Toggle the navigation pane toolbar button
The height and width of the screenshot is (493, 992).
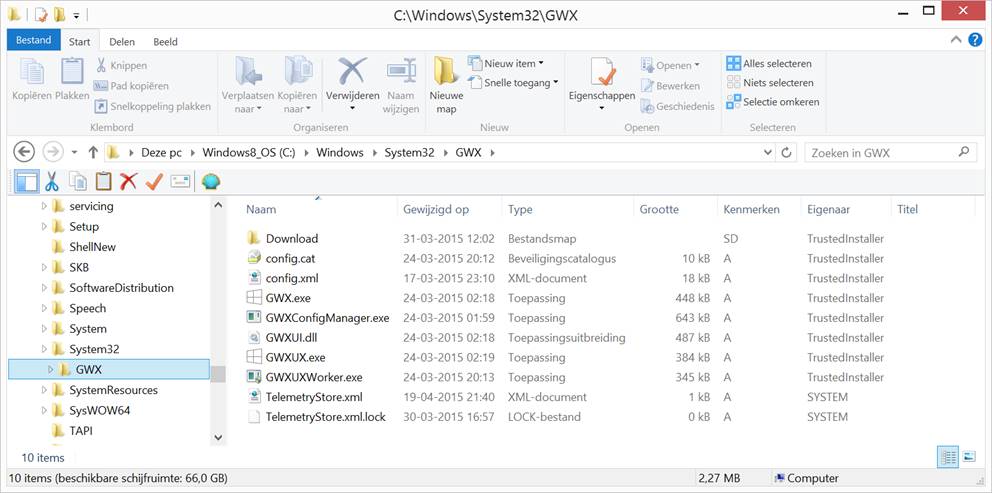point(26,181)
